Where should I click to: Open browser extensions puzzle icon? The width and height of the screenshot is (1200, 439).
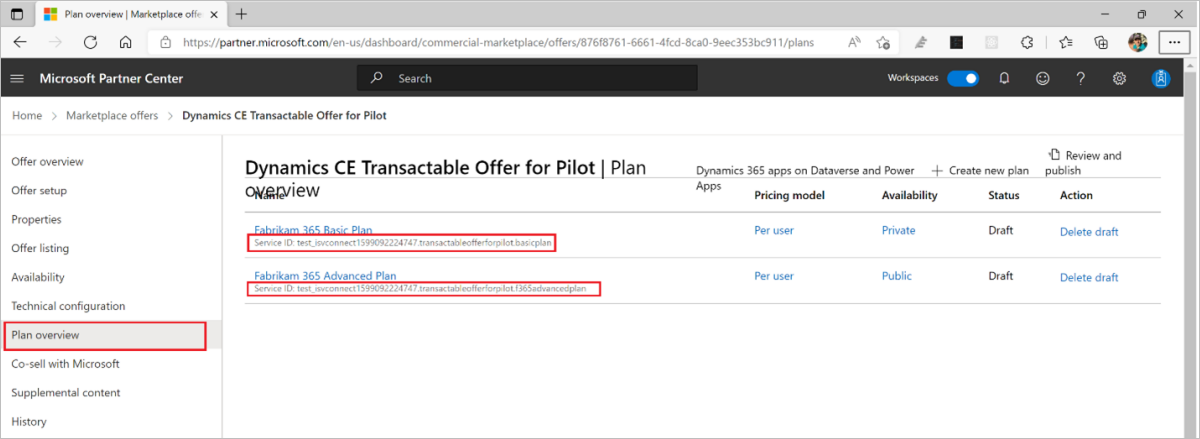tap(1026, 43)
